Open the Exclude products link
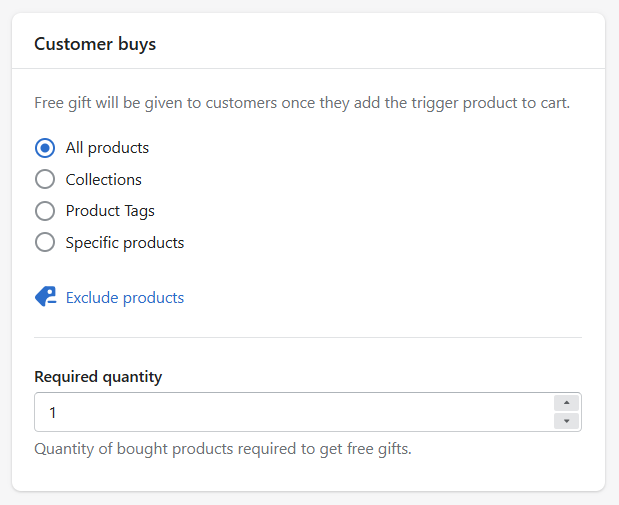This screenshot has height=505, width=619. tap(125, 297)
